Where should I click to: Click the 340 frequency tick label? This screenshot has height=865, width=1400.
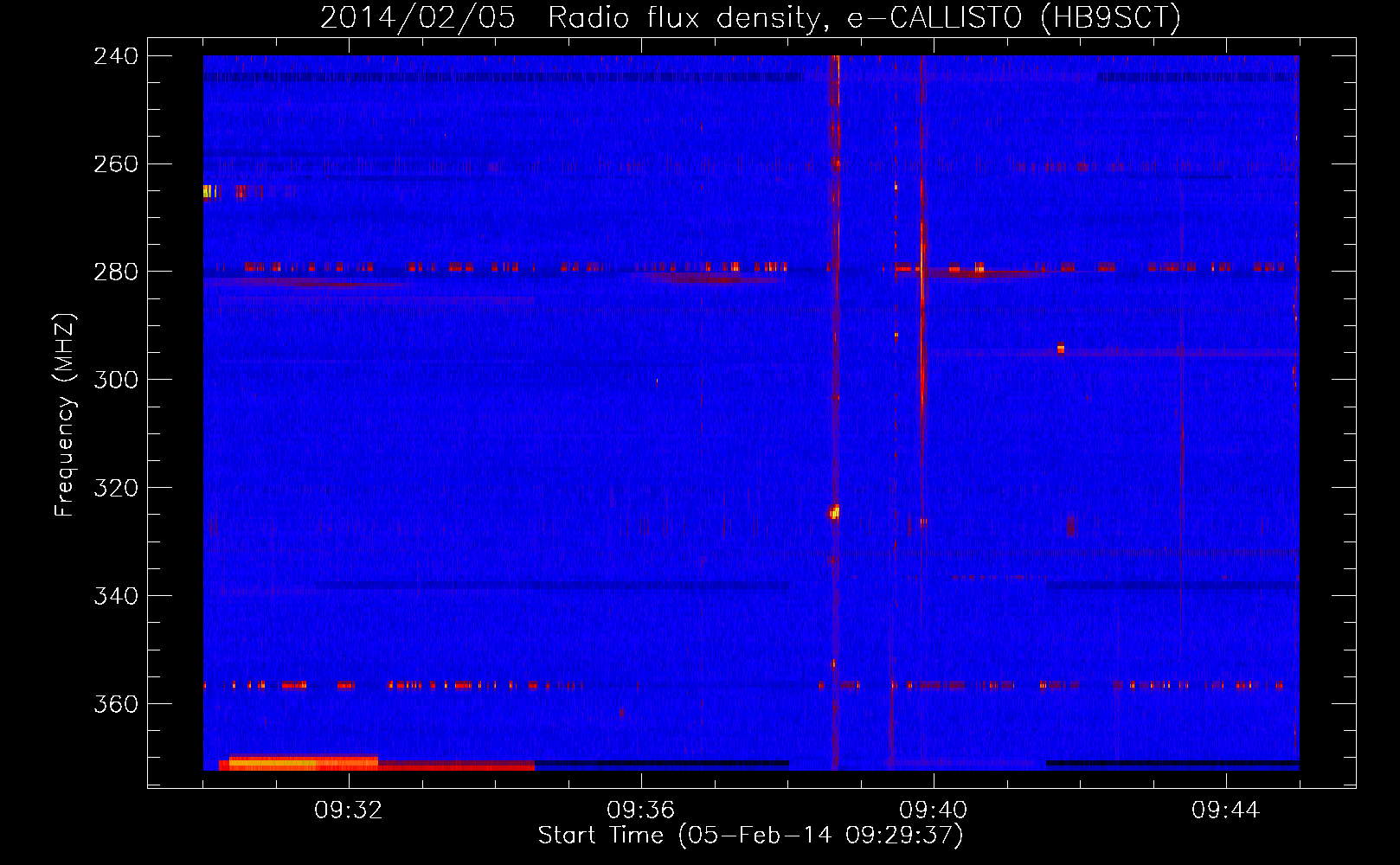coord(116,596)
